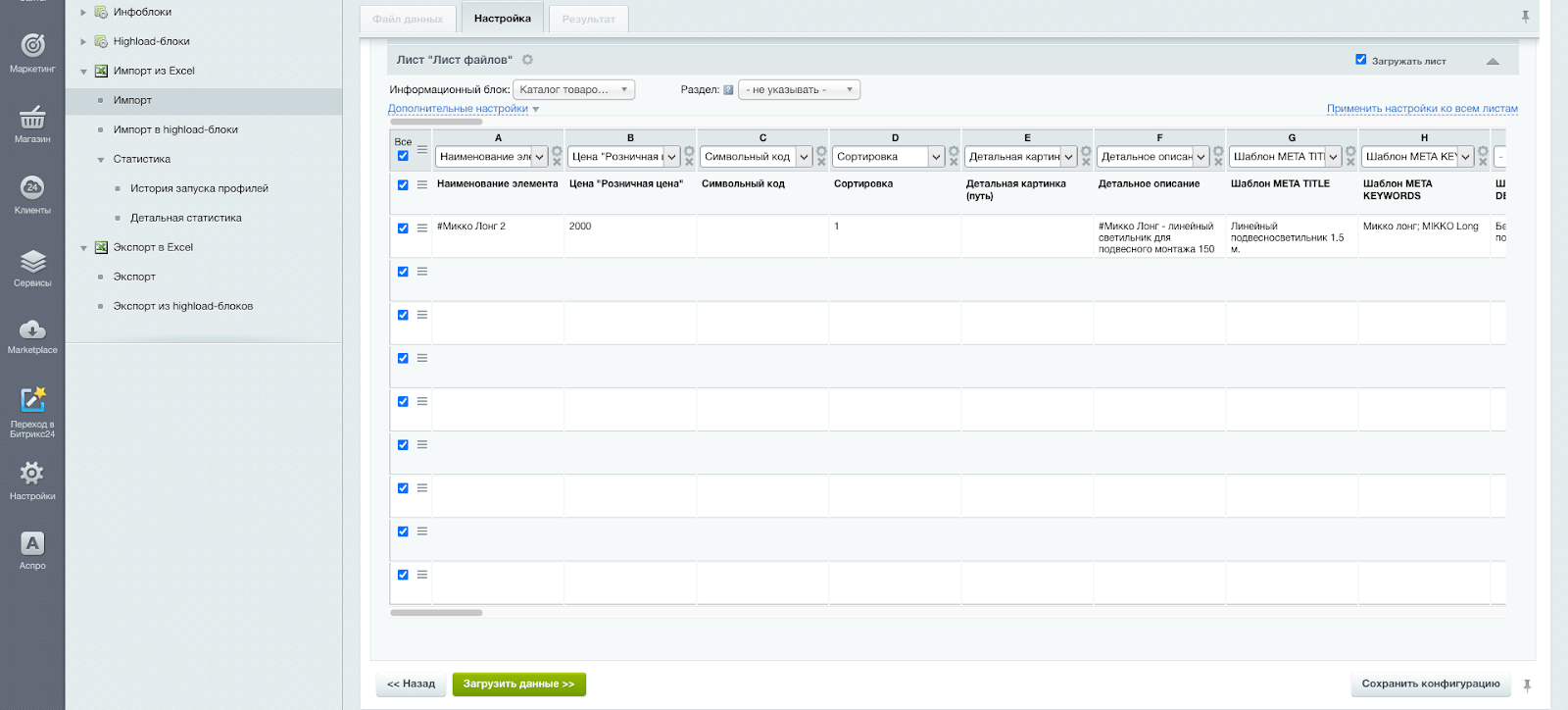Image resolution: width=1568 pixels, height=710 pixels.
Task: Open column C field dropdown Символьный код
Action: (756, 157)
